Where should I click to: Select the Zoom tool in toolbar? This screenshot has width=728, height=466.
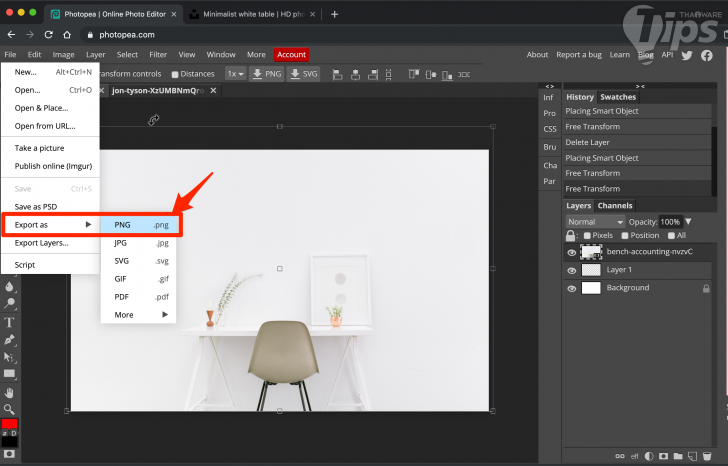10,409
